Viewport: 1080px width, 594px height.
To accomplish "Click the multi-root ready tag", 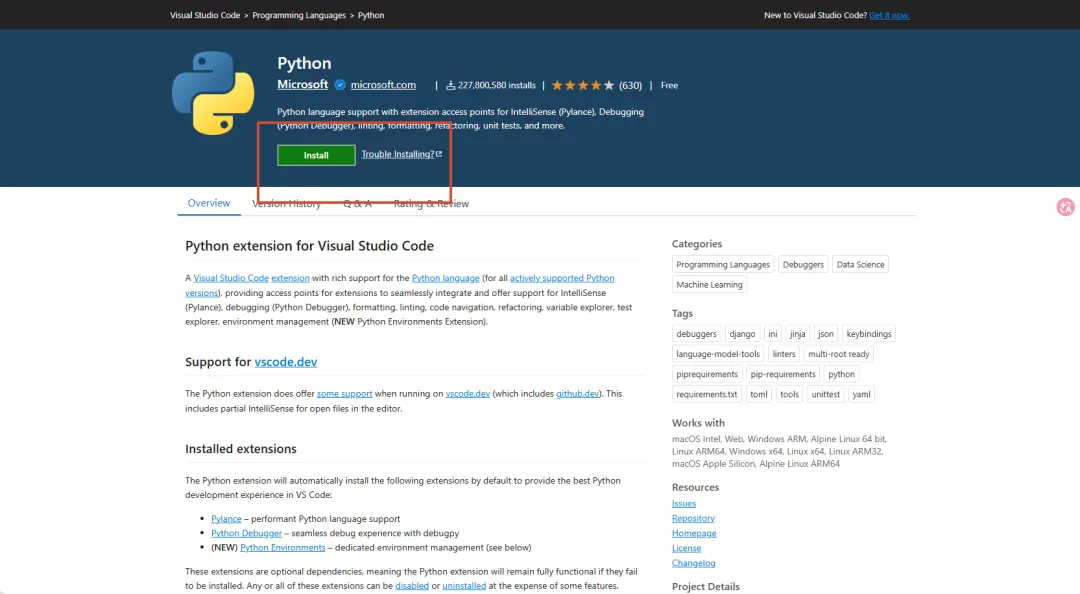I will pyautogui.click(x=839, y=354).
